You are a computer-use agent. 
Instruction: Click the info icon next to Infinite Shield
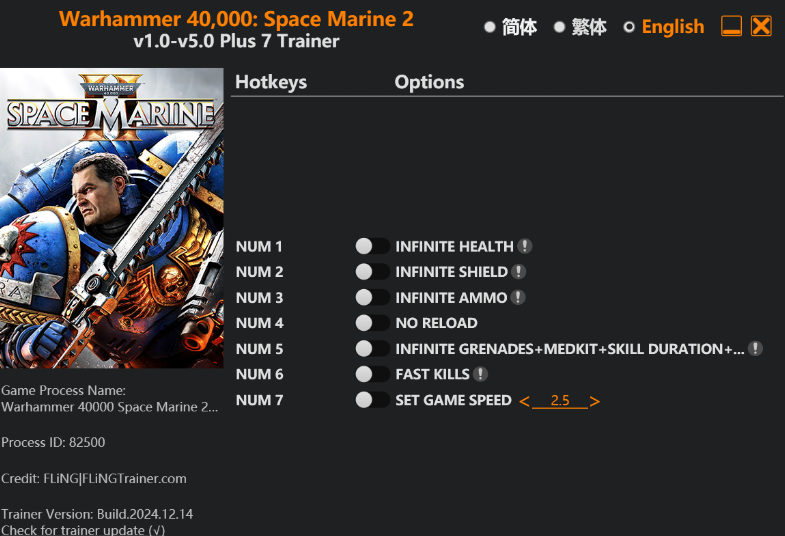click(518, 272)
